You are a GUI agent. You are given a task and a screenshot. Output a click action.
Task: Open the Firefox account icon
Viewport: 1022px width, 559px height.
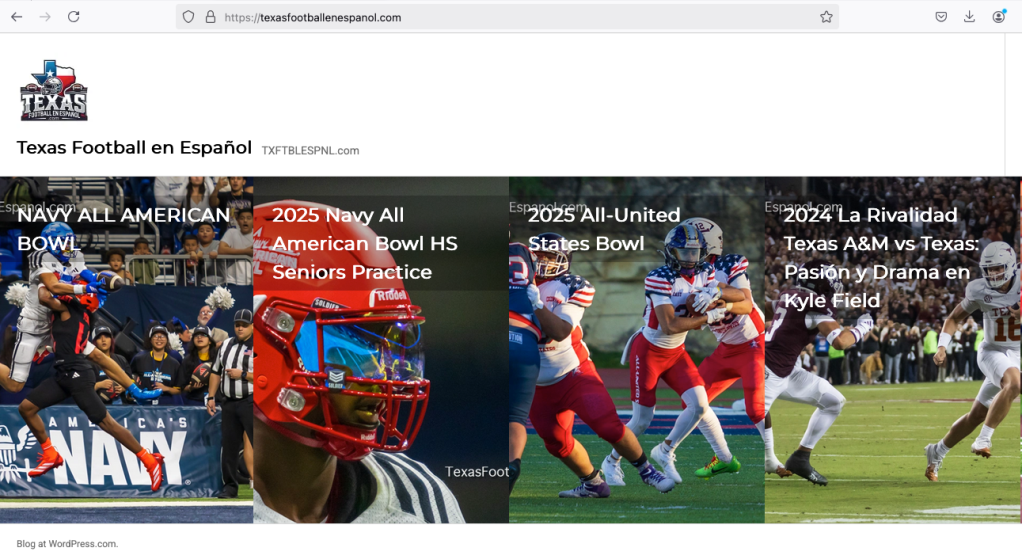[999, 17]
